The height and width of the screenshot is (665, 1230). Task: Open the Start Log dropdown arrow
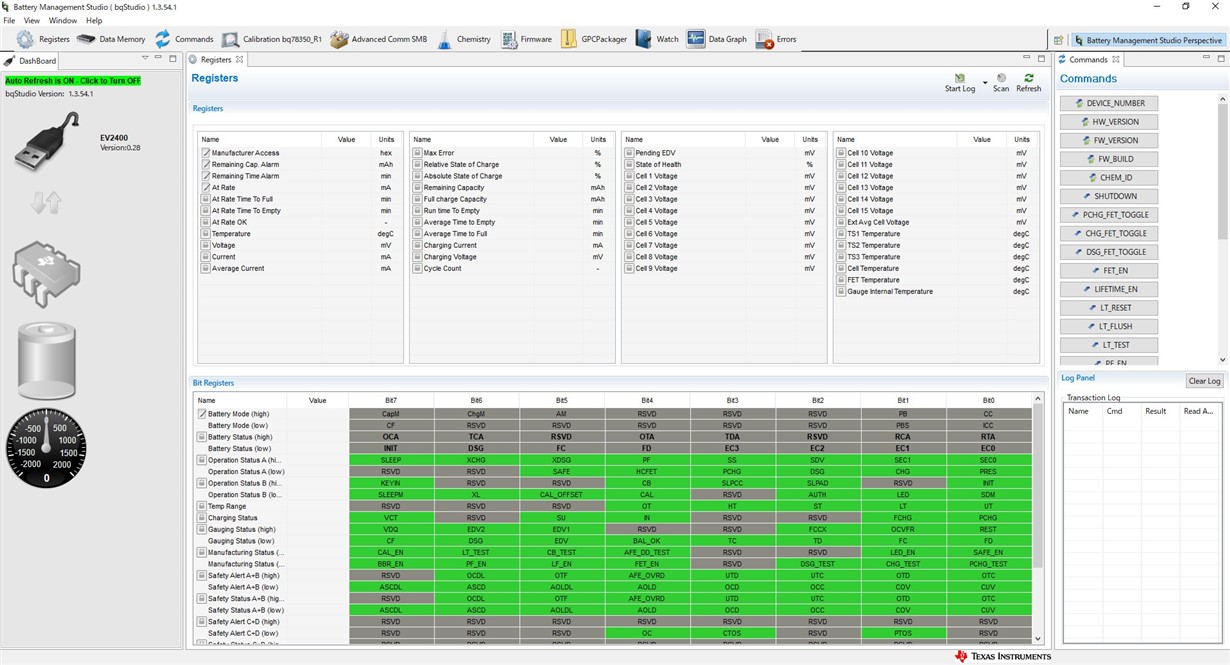985,82
